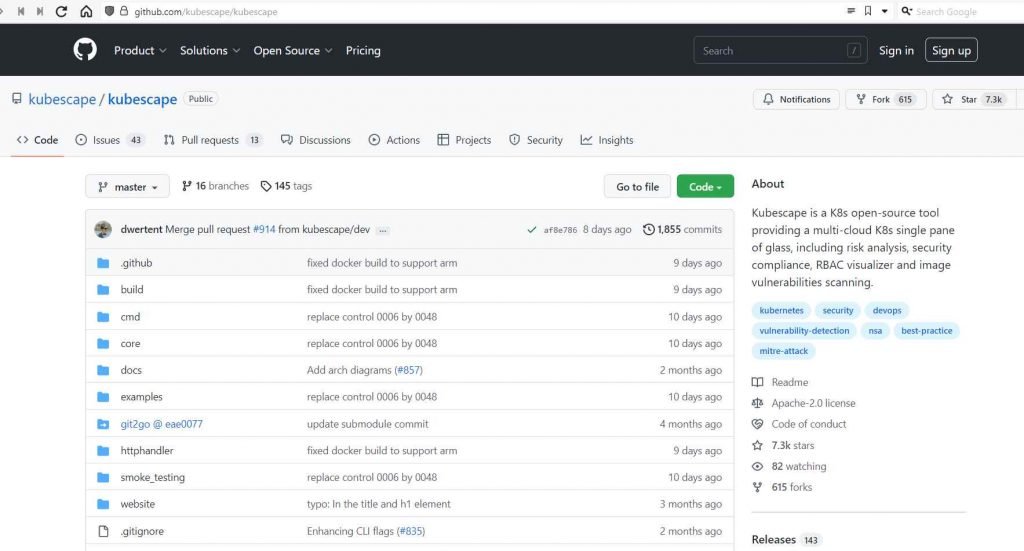Open the Releases 143 heading link
This screenshot has height=551, width=1024.
784,539
